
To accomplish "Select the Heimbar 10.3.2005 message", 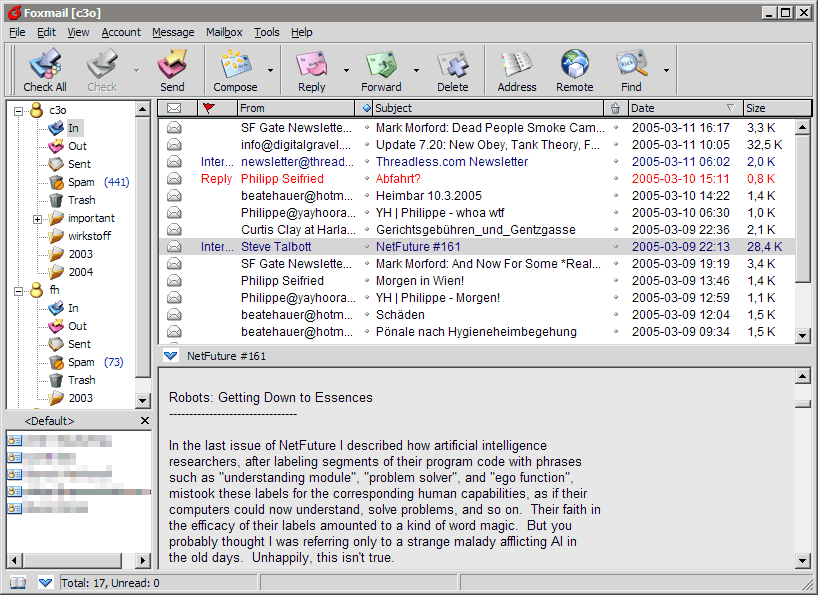I will [x=477, y=196].
